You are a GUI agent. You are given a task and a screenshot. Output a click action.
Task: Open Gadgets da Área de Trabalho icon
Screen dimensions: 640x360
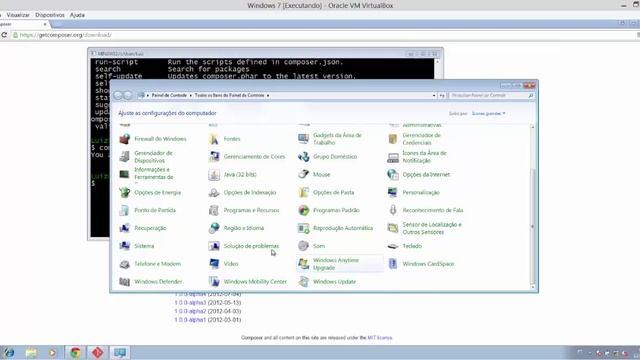303,139
